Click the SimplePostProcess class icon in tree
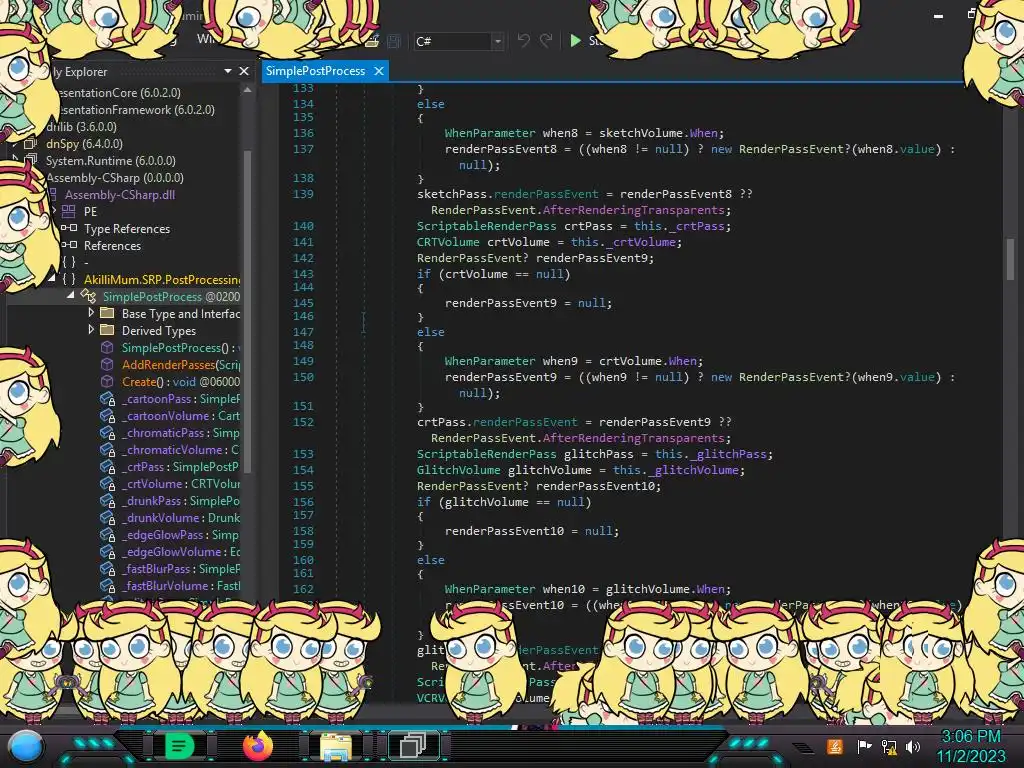Screen dimensions: 1024x768 (88, 296)
